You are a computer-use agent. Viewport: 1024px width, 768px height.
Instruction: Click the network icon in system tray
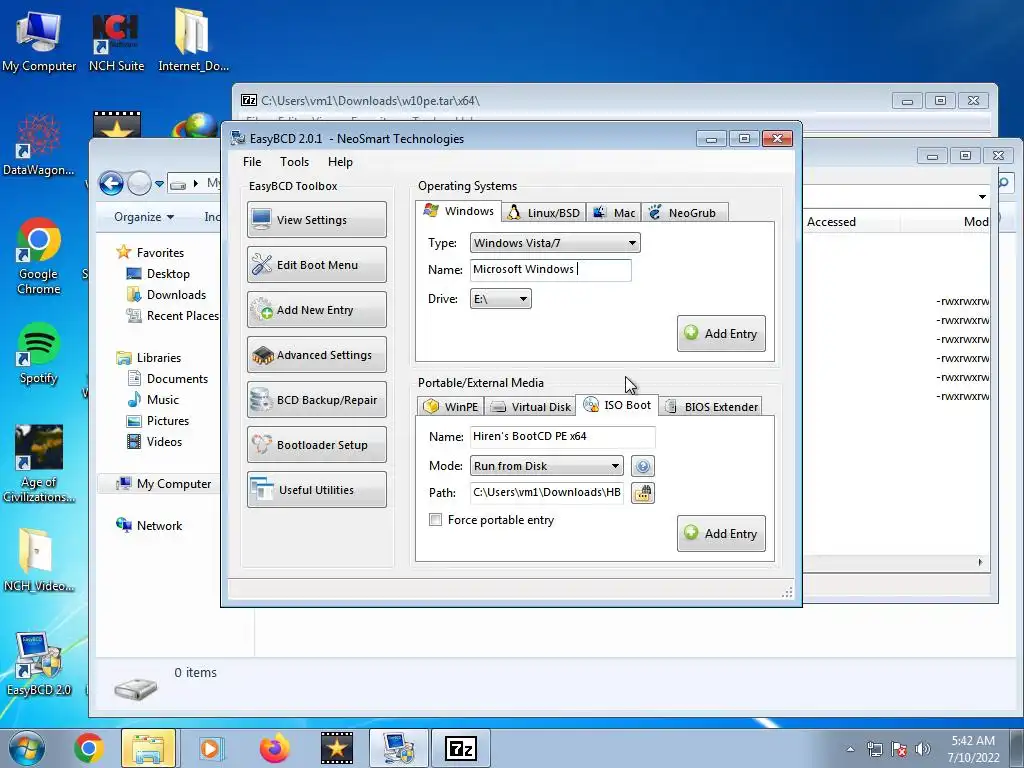[874, 749]
